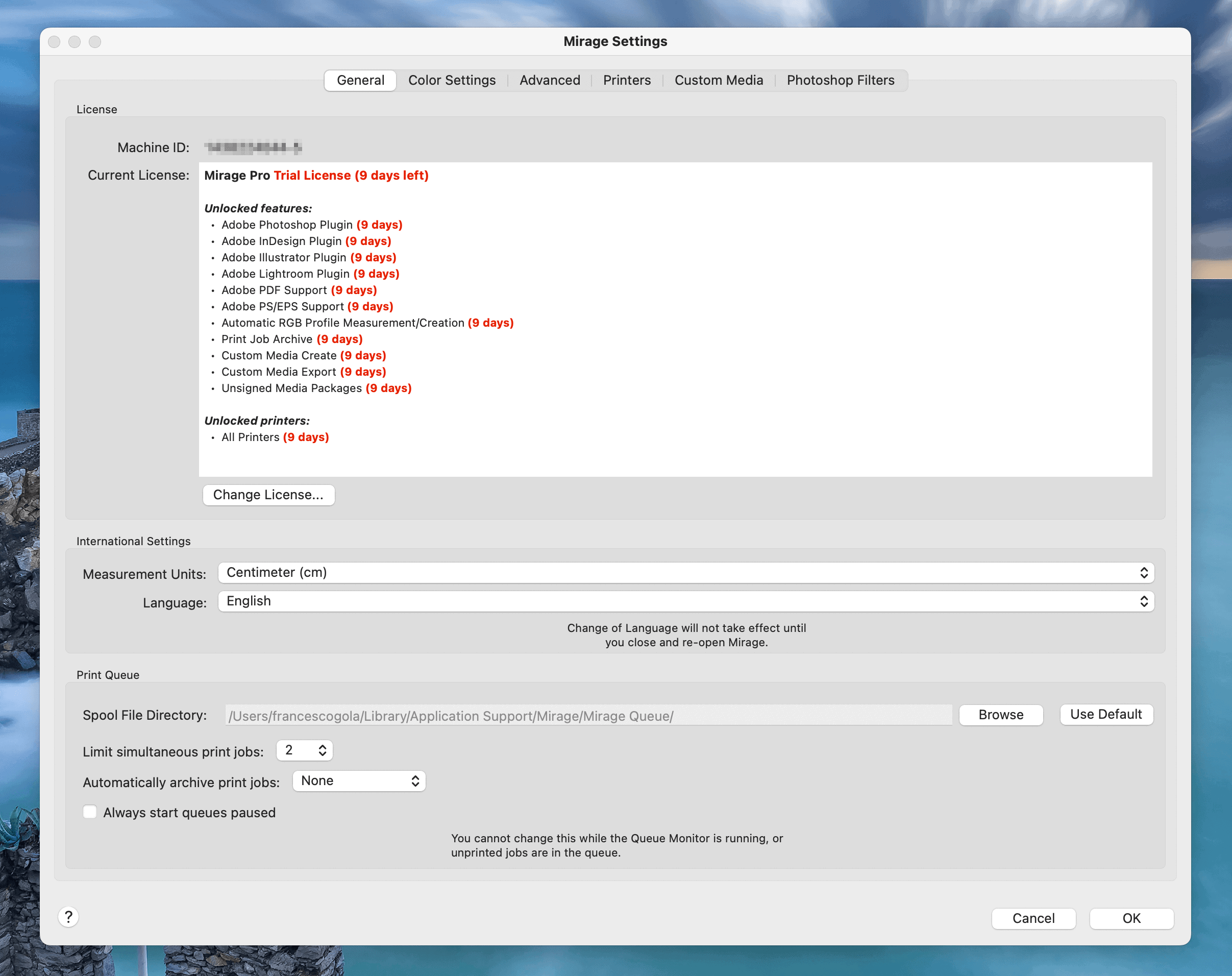Enable Always start queues paused checkbox
This screenshot has width=1232, height=976.
click(90, 812)
